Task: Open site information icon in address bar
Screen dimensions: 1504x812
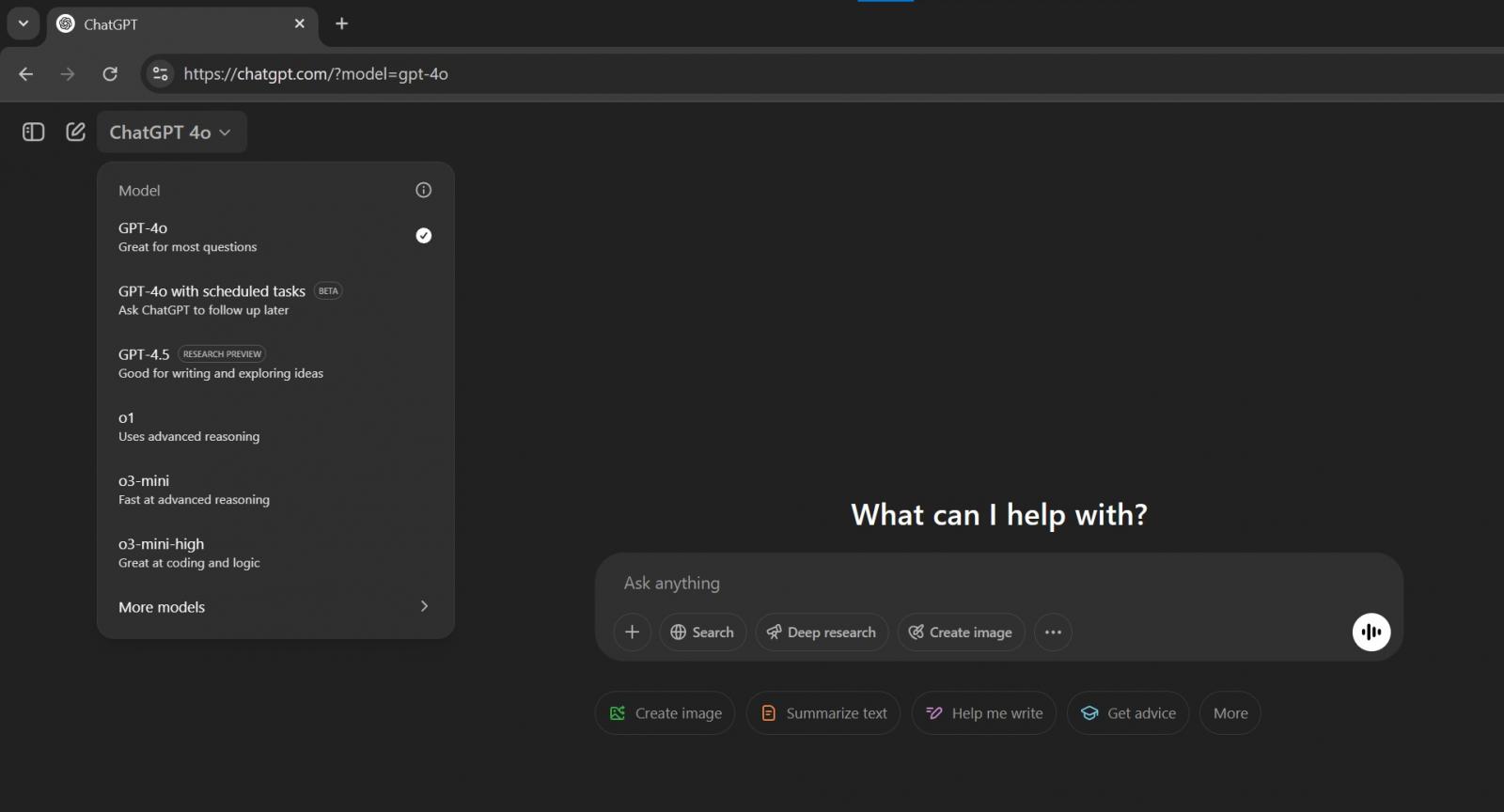Action: pos(161,73)
